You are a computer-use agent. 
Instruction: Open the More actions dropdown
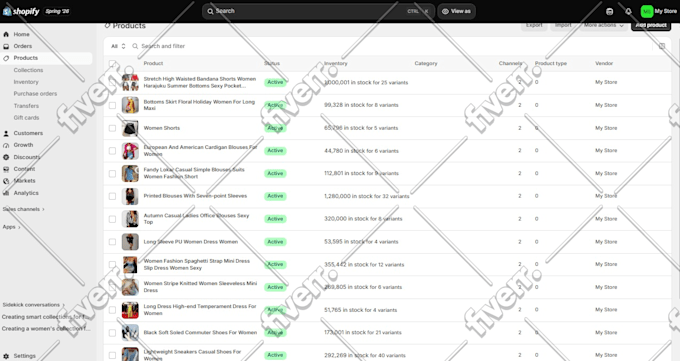(604, 25)
